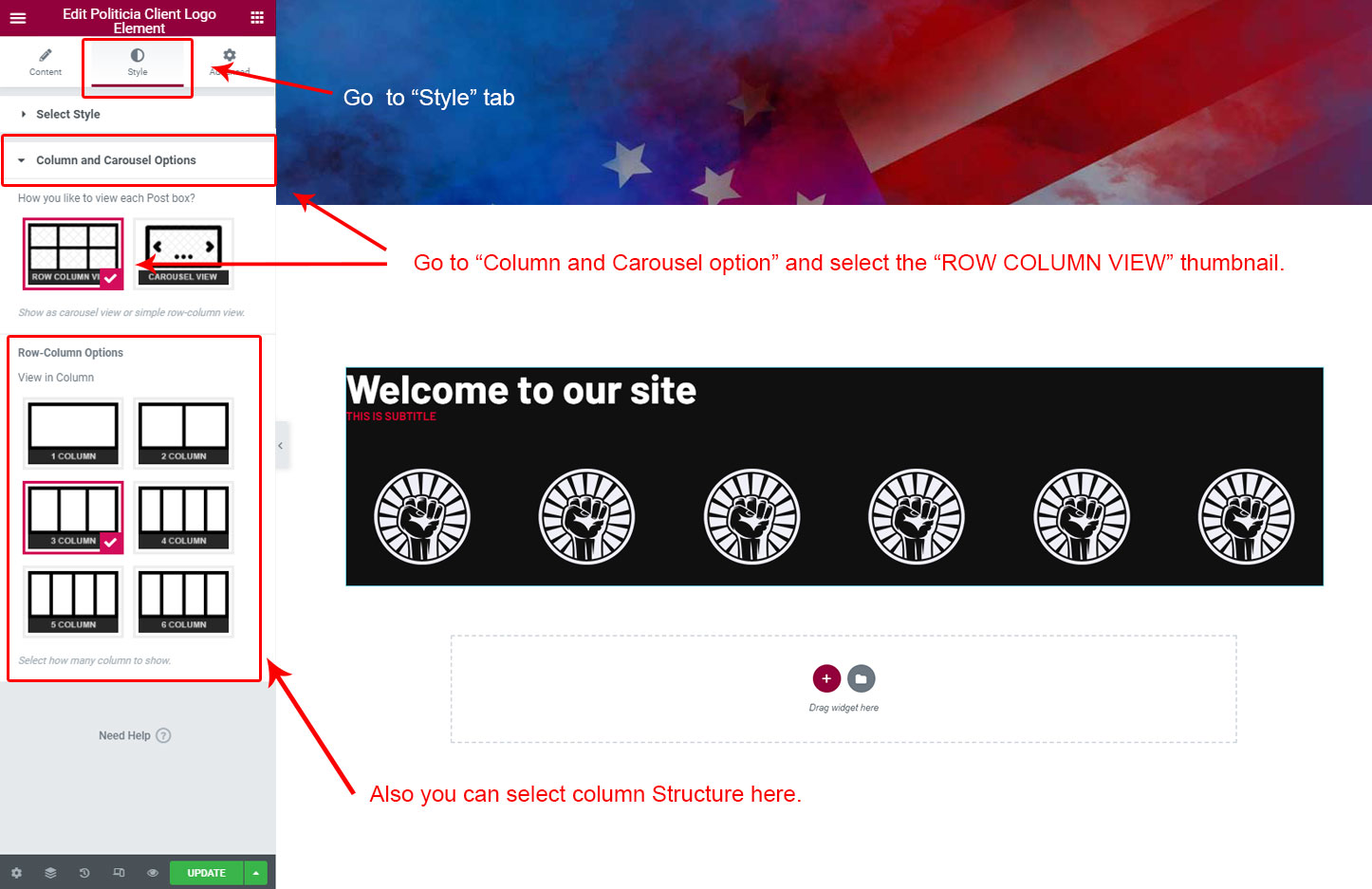Choose the 4 COLUMN layout

[183, 517]
